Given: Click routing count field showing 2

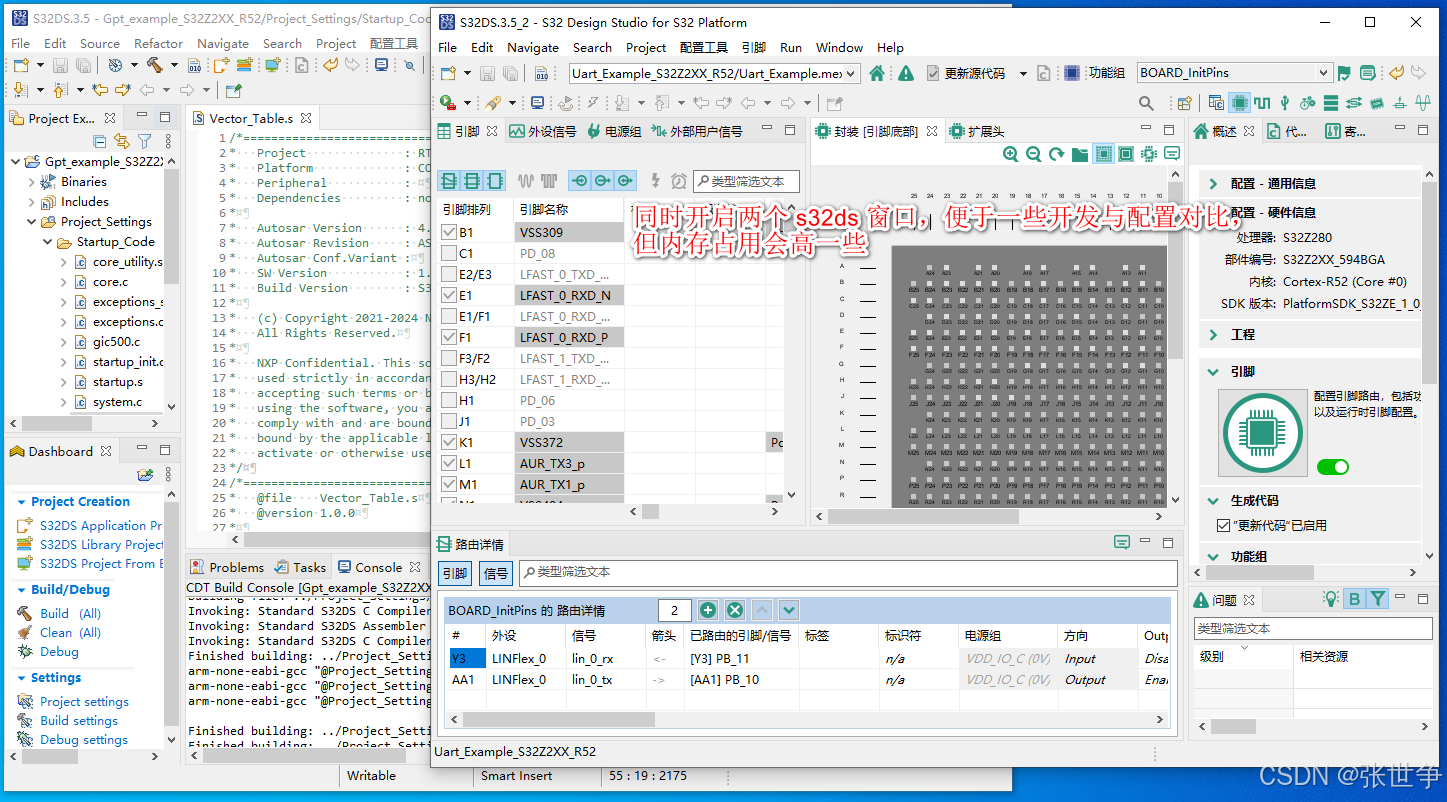Looking at the screenshot, I should click(674, 610).
